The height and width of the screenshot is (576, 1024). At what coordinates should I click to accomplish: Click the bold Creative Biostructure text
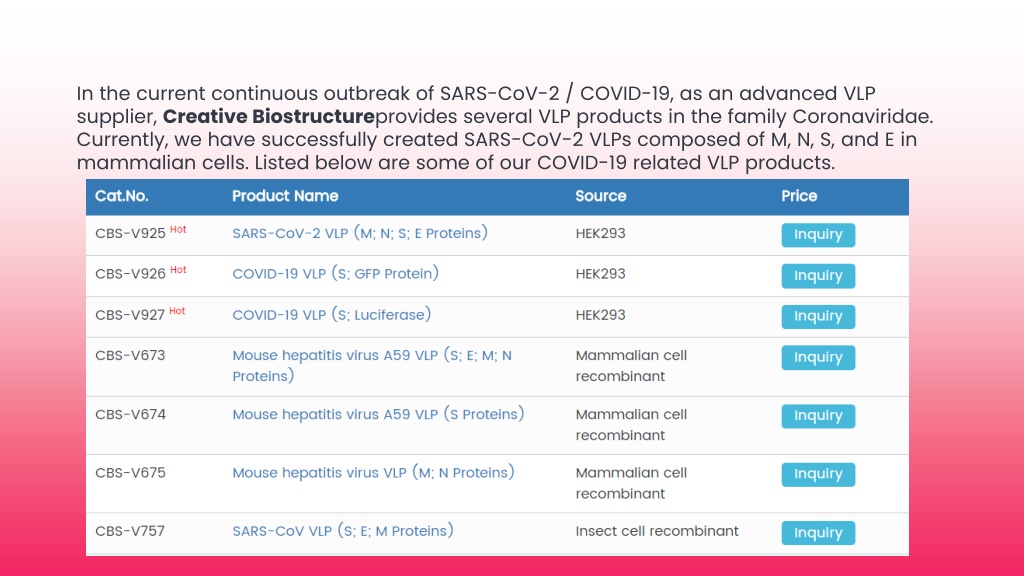tap(269, 117)
